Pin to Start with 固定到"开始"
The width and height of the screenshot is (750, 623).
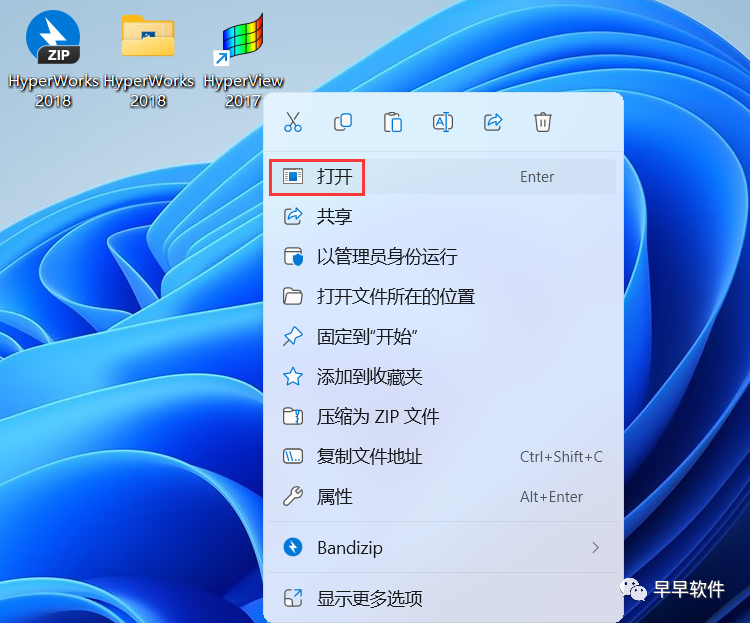367,337
